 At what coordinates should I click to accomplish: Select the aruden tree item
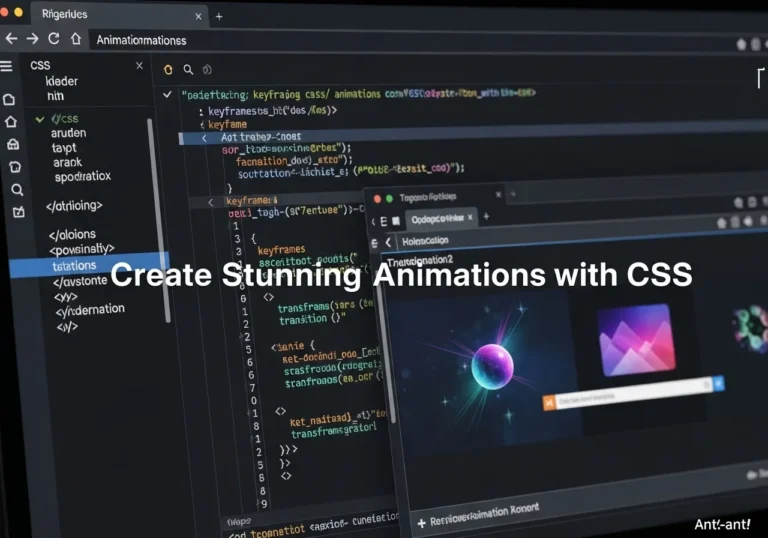pyautogui.click(x=69, y=133)
